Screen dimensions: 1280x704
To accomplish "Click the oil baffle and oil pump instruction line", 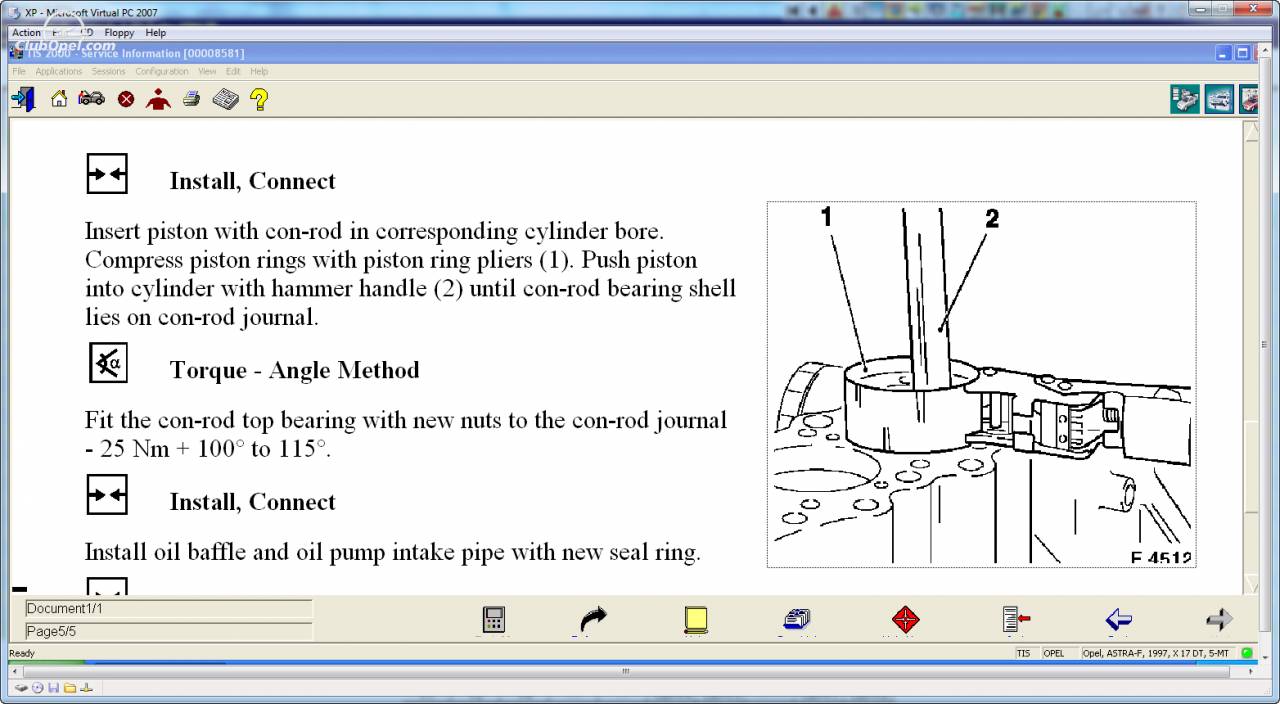I will coord(392,552).
